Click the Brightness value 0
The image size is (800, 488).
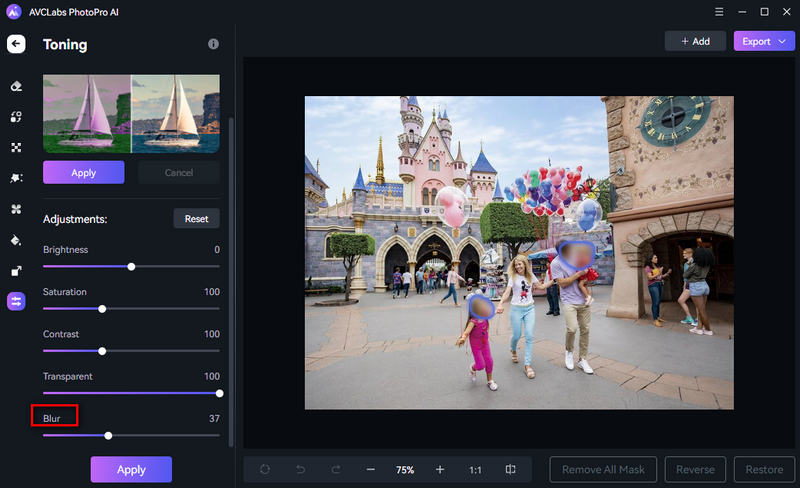coord(217,250)
